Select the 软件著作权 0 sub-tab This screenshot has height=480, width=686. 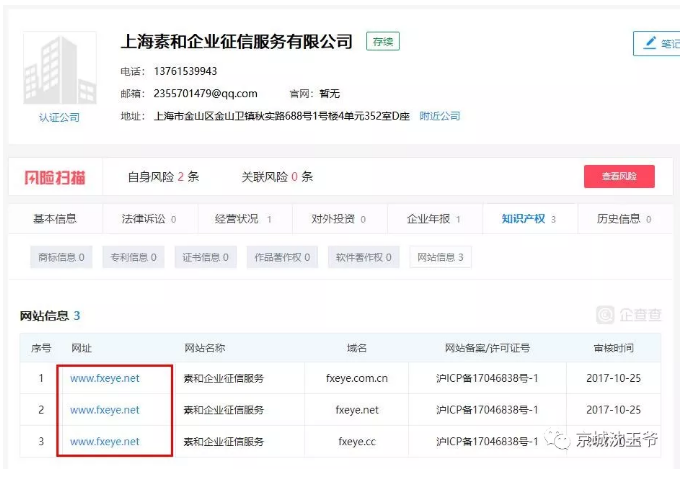pos(364,257)
